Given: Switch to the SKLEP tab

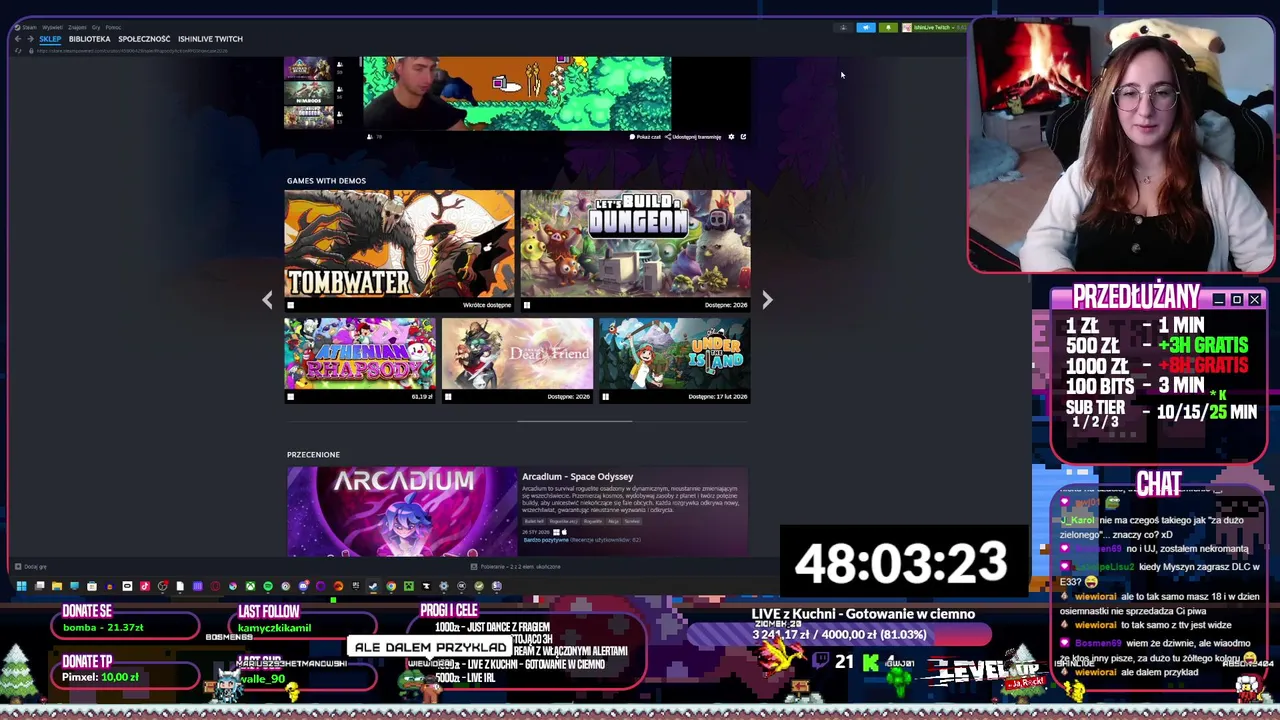Looking at the screenshot, I should coord(50,39).
